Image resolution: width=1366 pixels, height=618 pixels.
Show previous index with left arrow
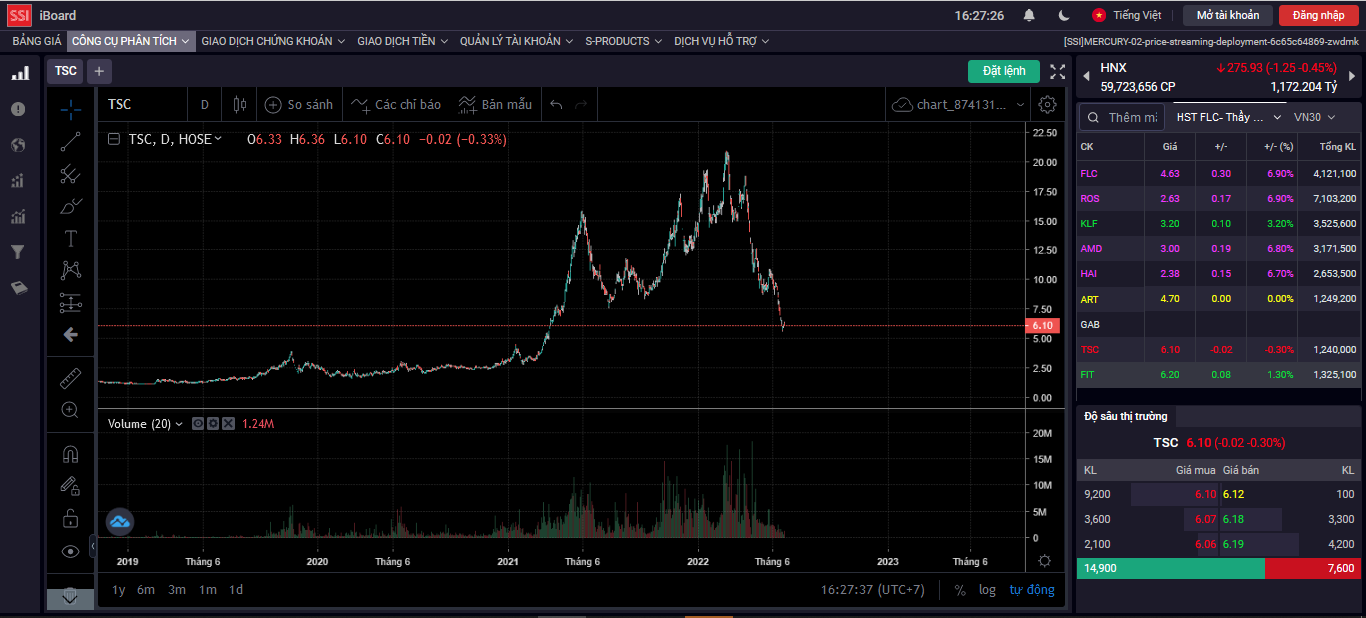pos(1086,76)
